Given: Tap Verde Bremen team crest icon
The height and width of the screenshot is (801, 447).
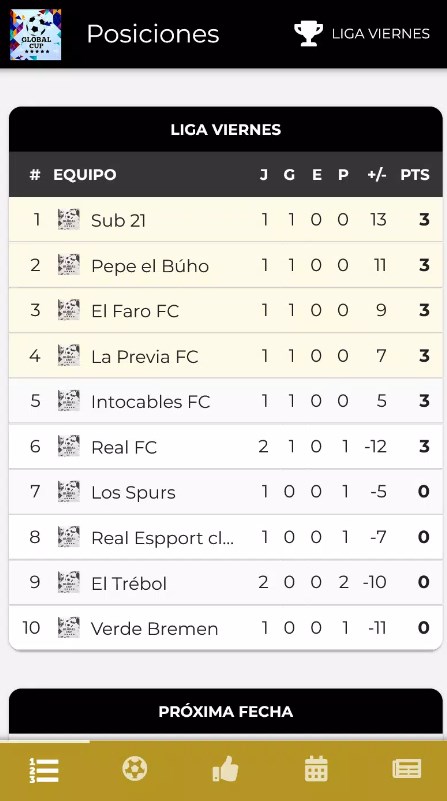Looking at the screenshot, I should [69, 628].
